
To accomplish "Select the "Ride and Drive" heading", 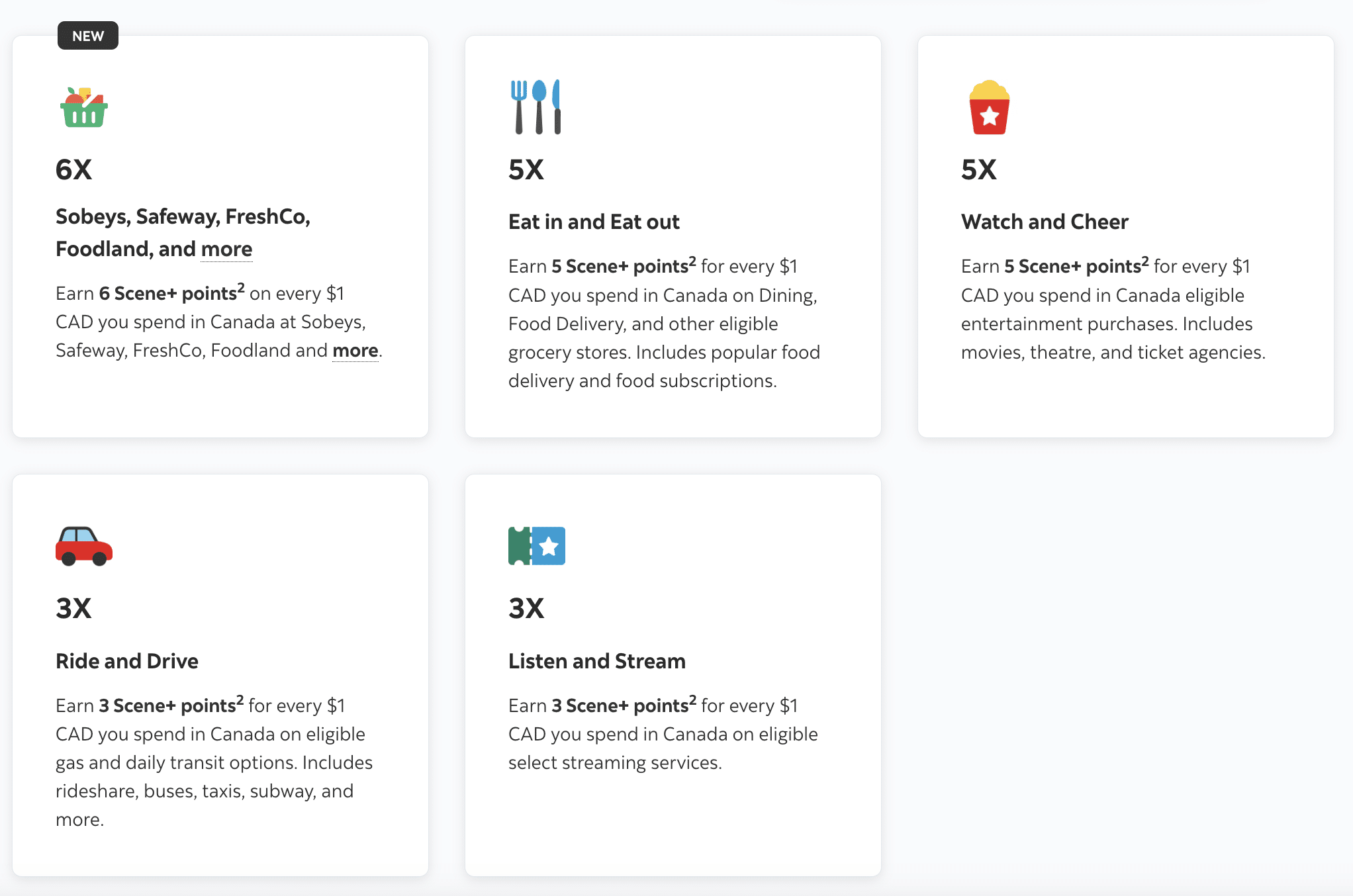I will click(x=127, y=661).
